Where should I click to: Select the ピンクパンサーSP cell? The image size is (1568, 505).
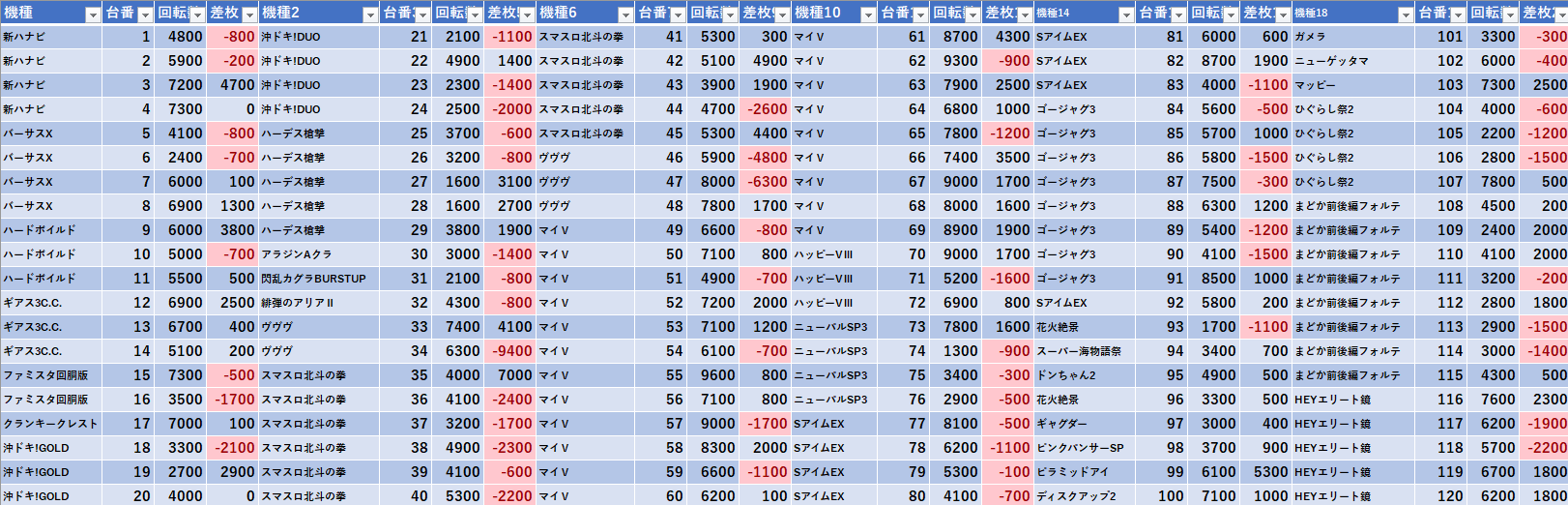tap(1085, 448)
